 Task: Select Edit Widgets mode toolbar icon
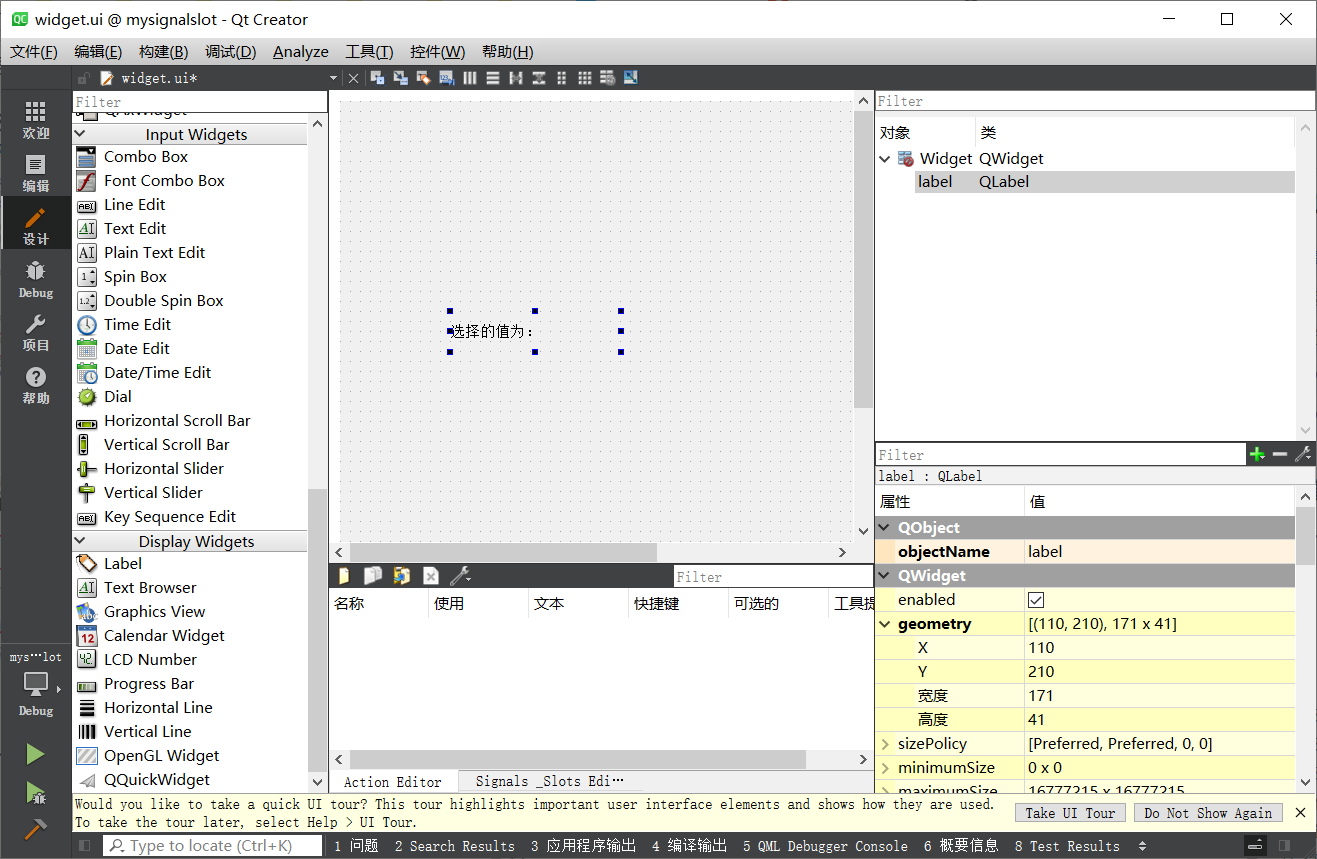coord(377,78)
